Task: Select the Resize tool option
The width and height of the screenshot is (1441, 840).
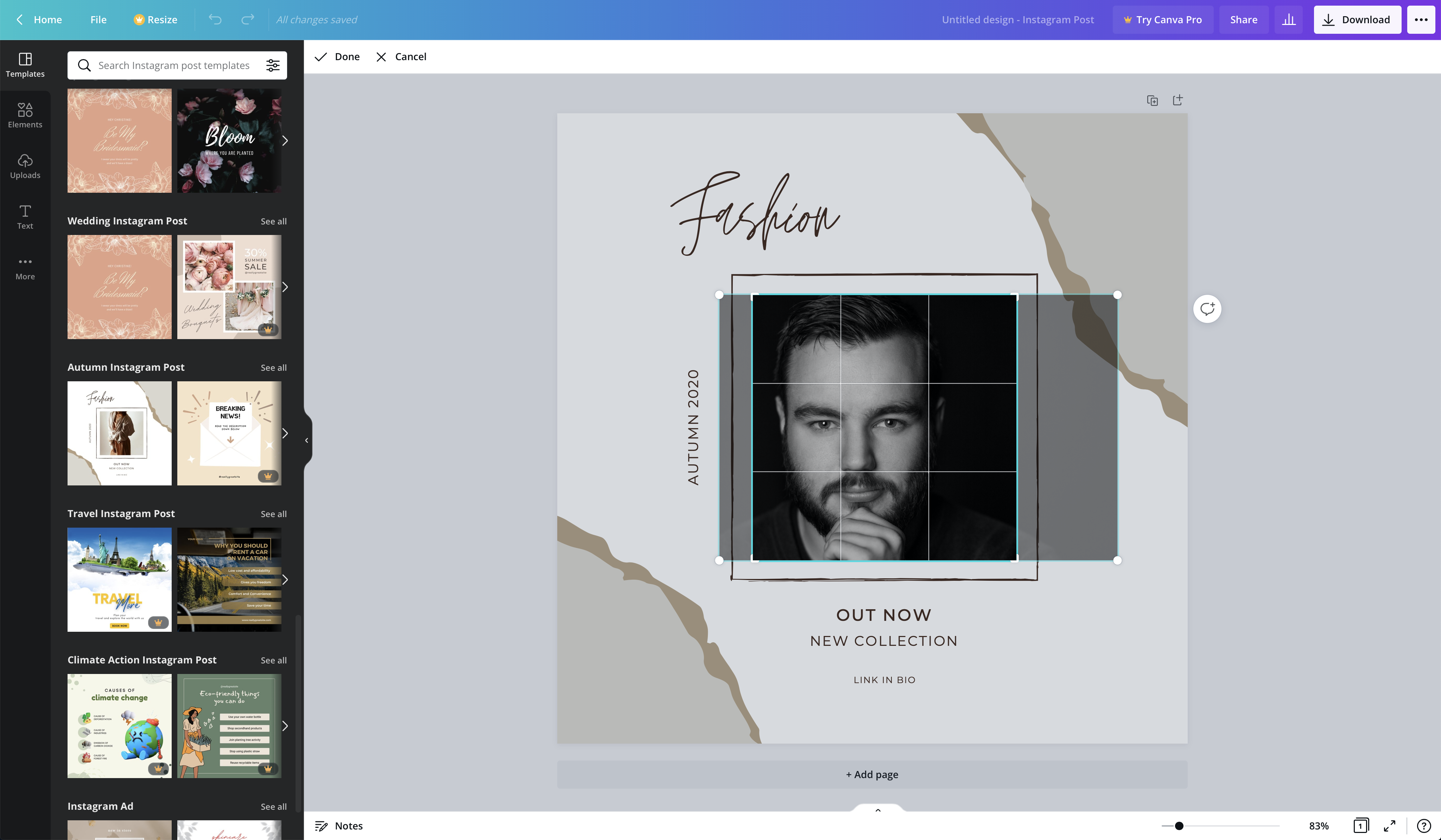Action: point(155,19)
